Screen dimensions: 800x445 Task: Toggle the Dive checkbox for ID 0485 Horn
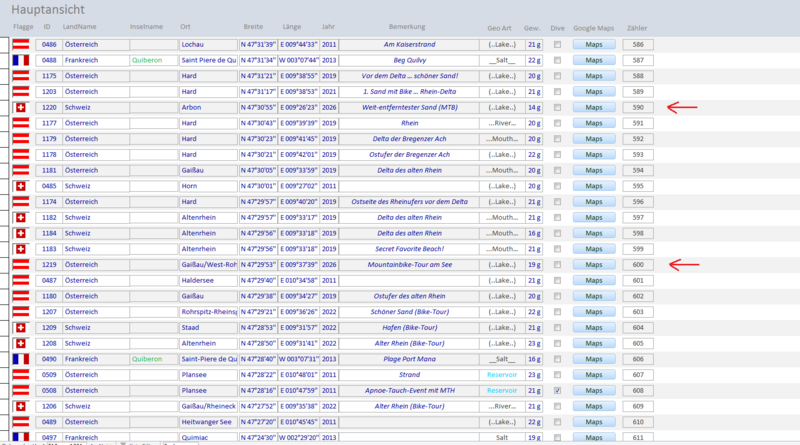558,186
